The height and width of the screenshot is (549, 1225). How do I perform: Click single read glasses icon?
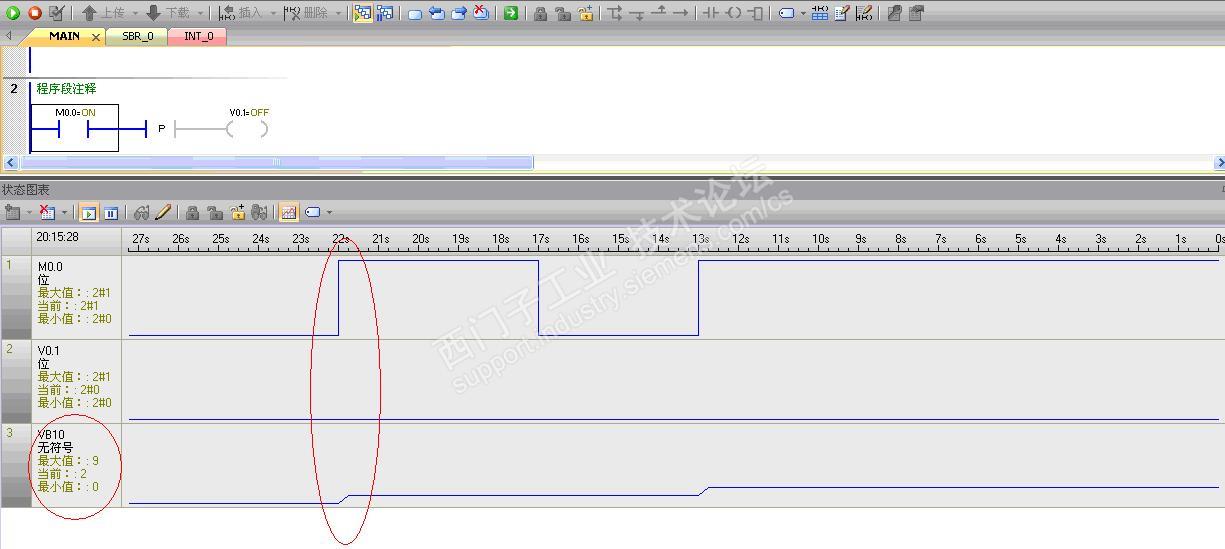pos(141,213)
